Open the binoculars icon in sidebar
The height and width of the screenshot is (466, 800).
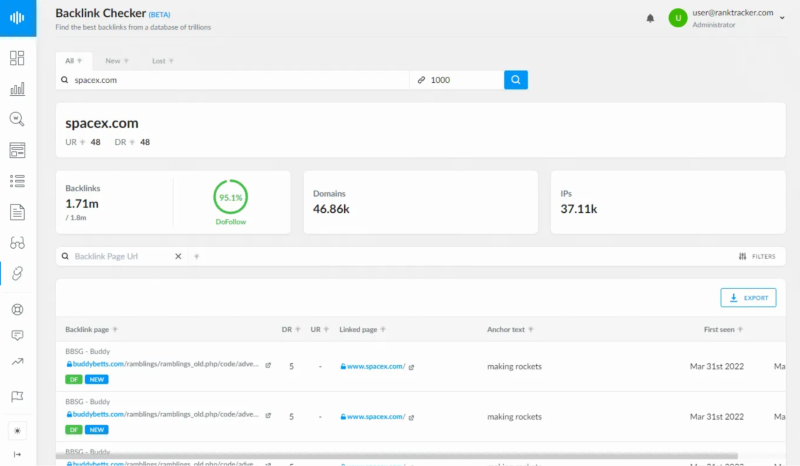click(x=17, y=243)
